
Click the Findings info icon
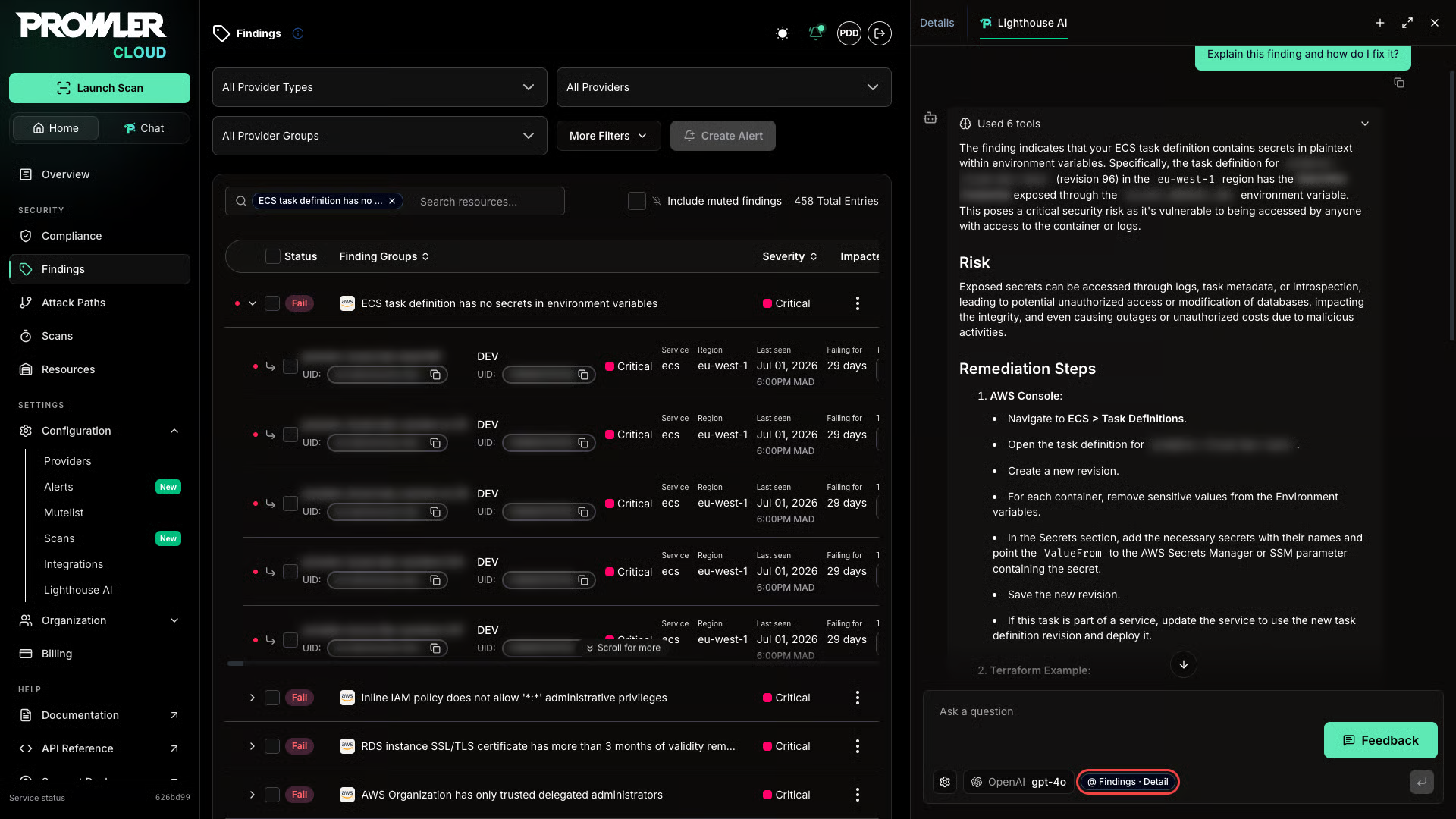pos(298,33)
